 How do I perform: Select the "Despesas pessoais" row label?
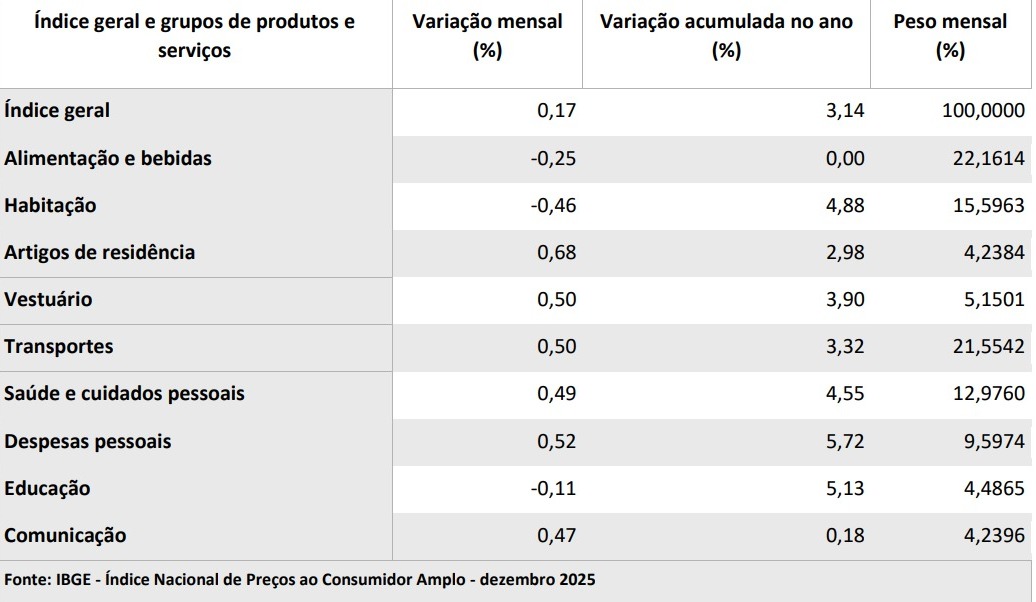(87, 441)
